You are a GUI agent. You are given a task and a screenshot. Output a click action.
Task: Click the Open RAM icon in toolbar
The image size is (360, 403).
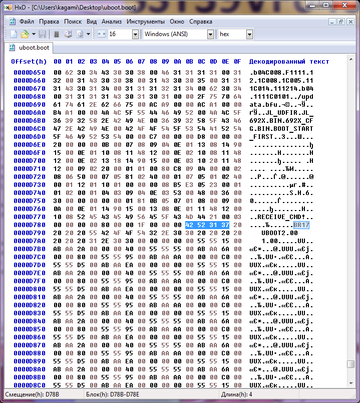pyautogui.click(x=57, y=34)
